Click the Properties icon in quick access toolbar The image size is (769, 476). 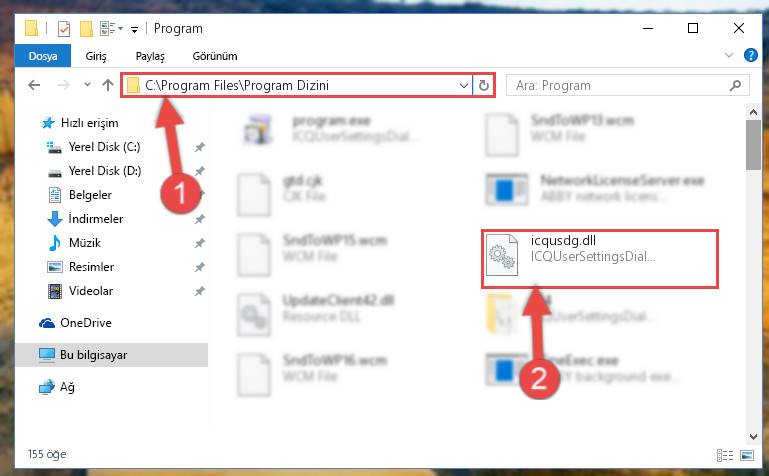coord(64,29)
